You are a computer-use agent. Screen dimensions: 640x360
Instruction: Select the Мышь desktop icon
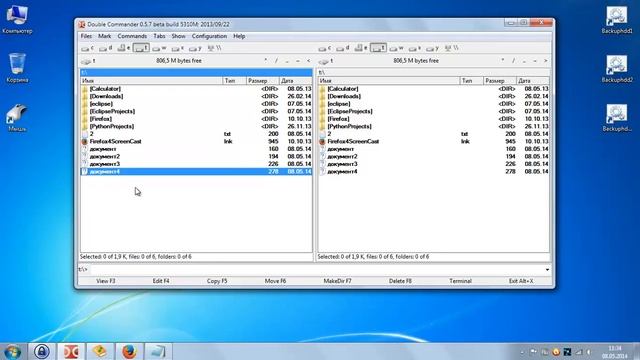(x=17, y=118)
